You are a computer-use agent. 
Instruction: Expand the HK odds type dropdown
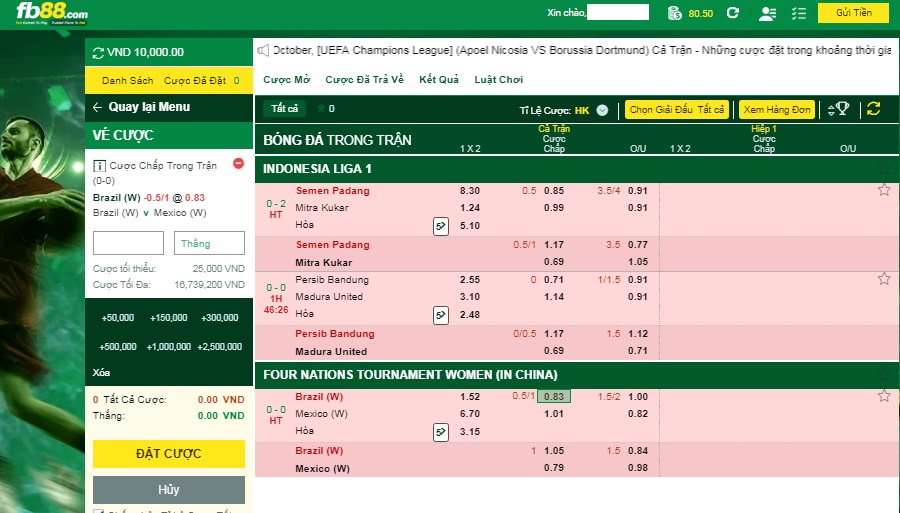pos(602,110)
